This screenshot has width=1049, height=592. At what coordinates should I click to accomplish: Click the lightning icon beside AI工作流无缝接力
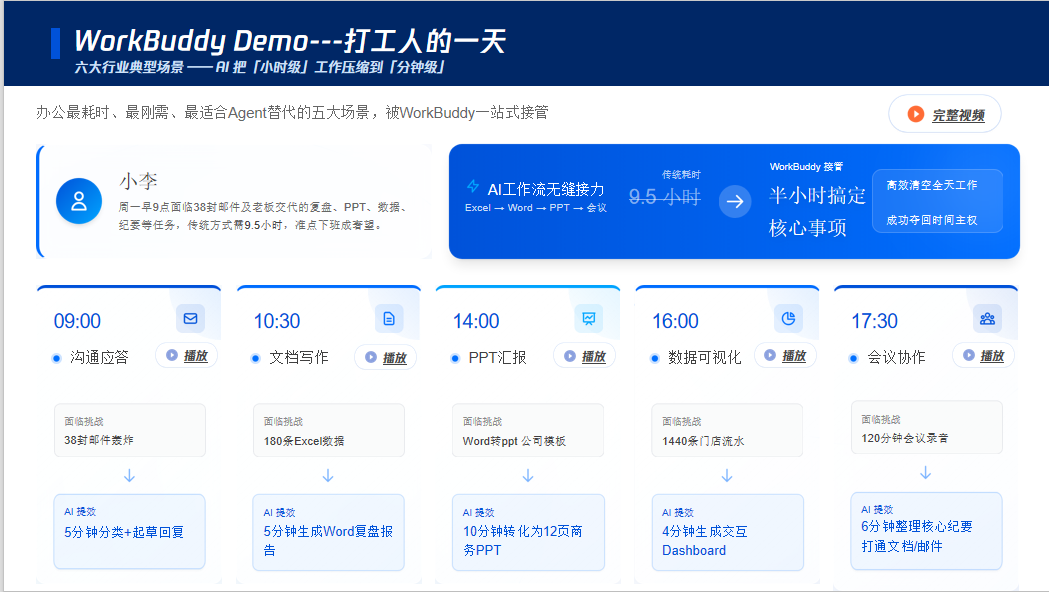(473, 186)
